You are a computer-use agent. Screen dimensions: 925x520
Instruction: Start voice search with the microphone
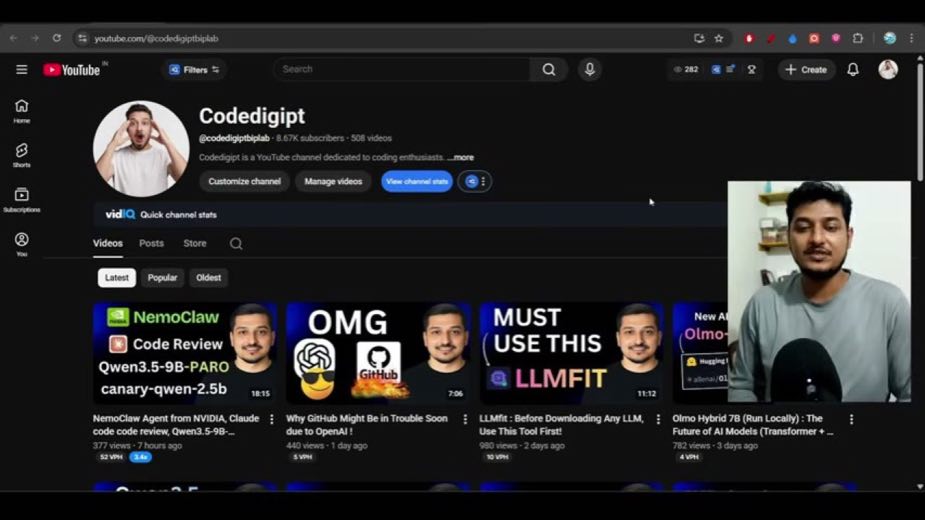tap(589, 70)
